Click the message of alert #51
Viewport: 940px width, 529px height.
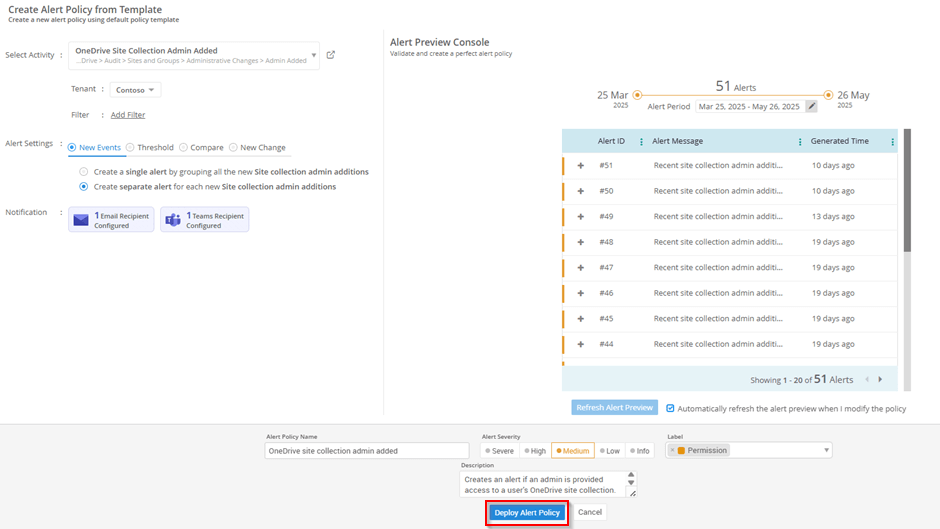coord(718,166)
